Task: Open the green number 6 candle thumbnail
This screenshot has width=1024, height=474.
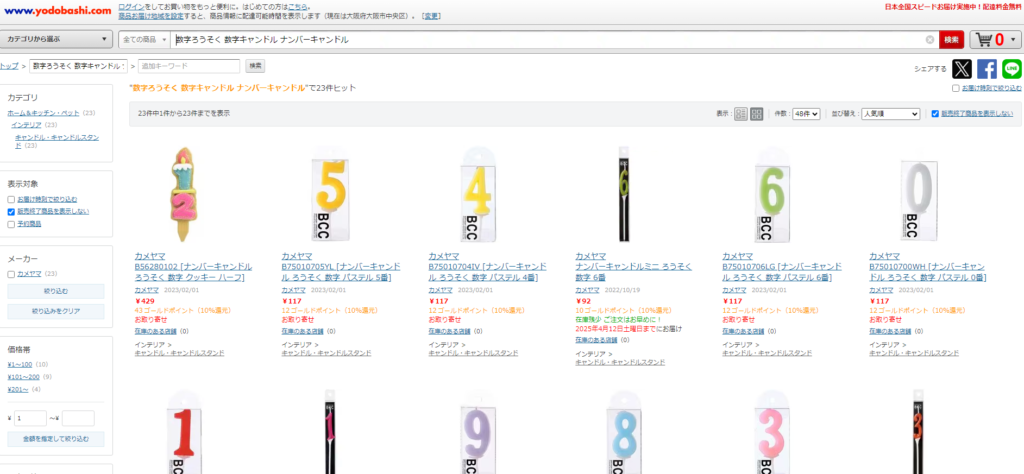Action: click(x=772, y=195)
